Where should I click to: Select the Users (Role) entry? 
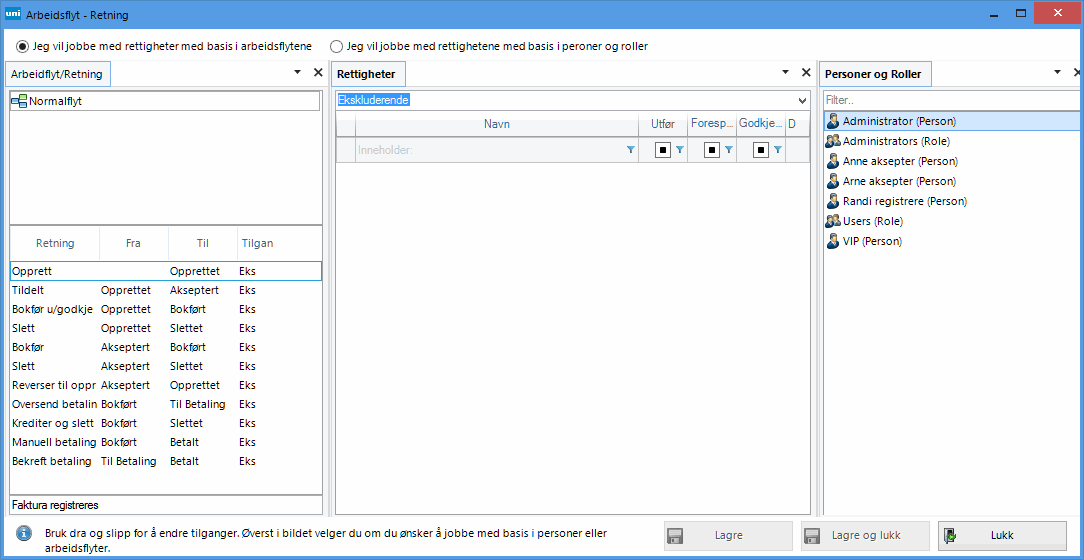coord(872,221)
